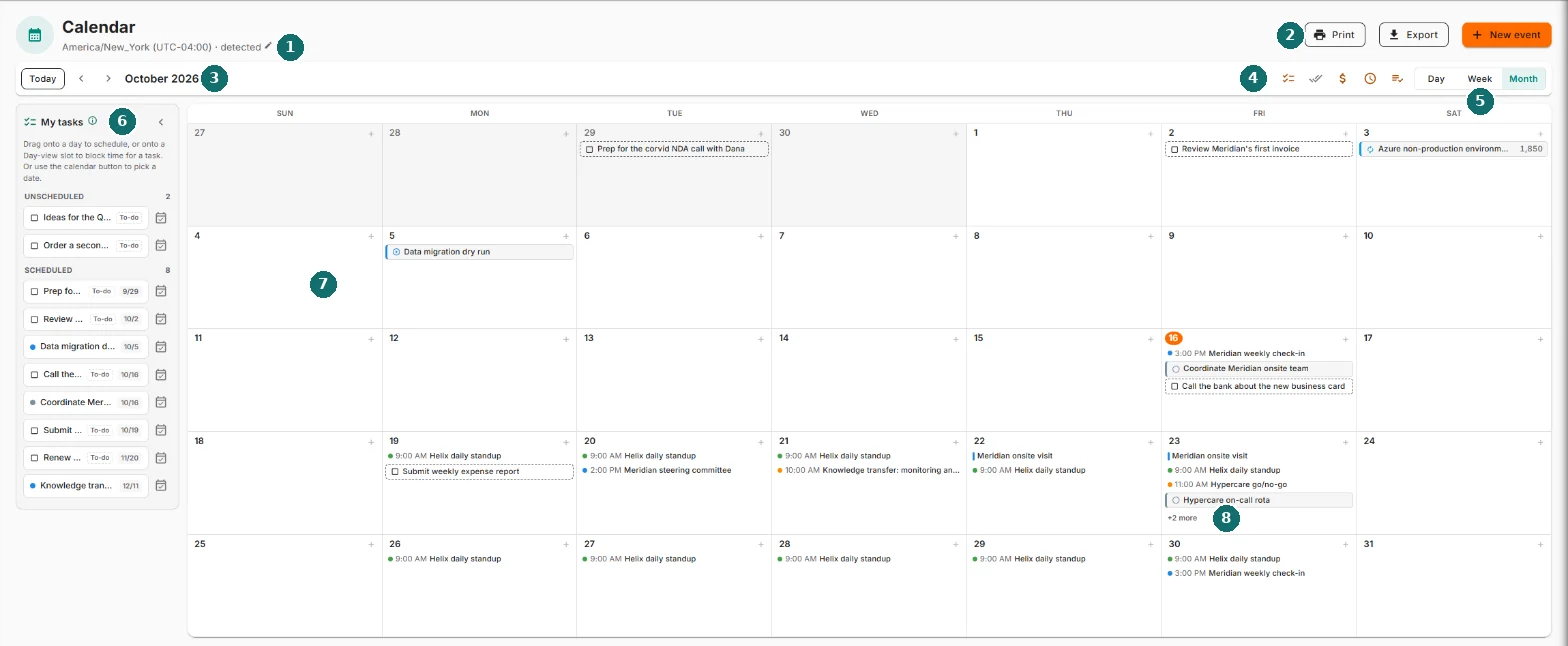Tick 'Review Meridian's first invoice' on calendar
Image resolution: width=1568 pixels, height=646 pixels.
click(x=1174, y=149)
